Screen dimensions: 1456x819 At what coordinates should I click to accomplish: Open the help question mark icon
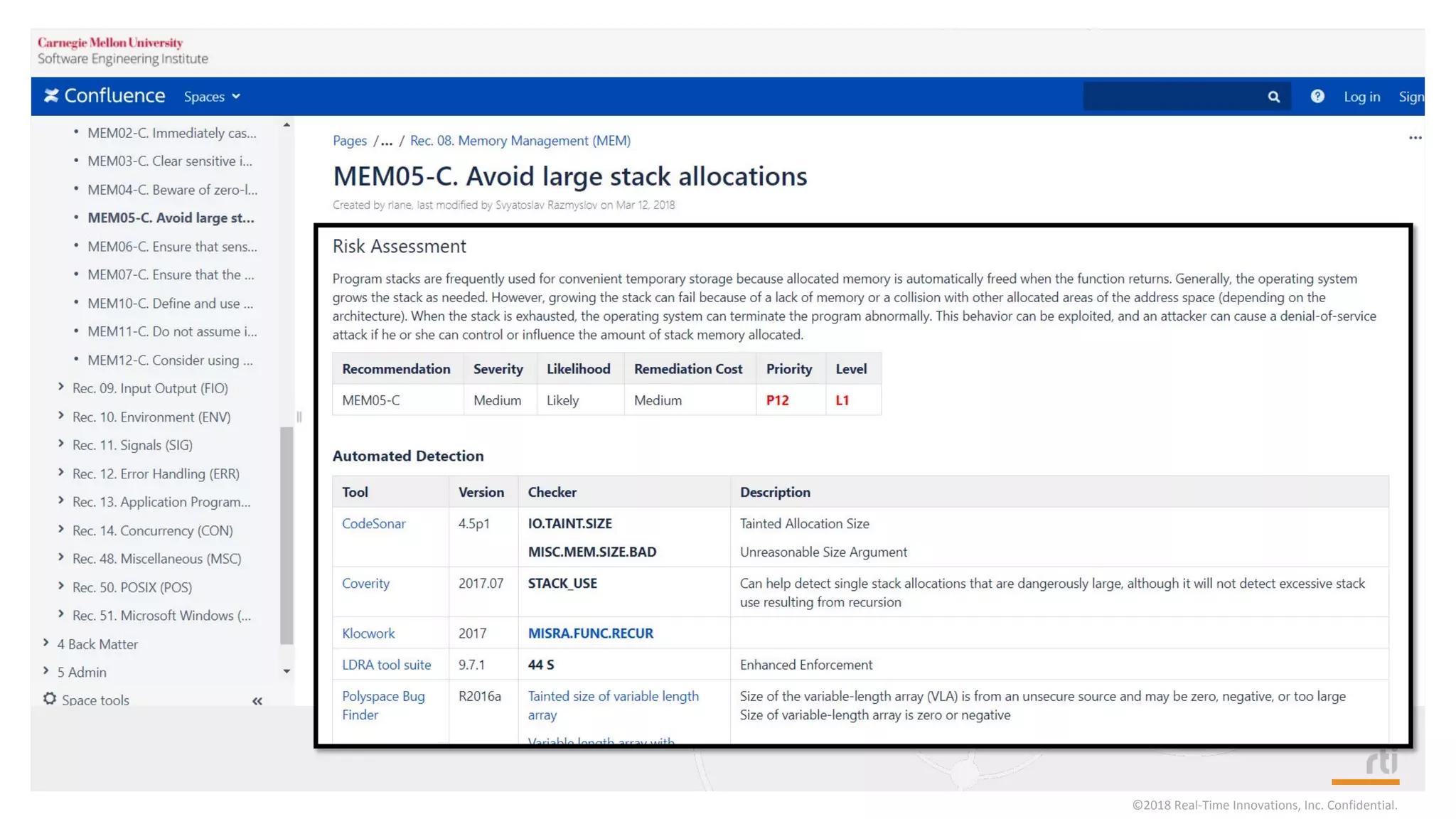click(1317, 96)
